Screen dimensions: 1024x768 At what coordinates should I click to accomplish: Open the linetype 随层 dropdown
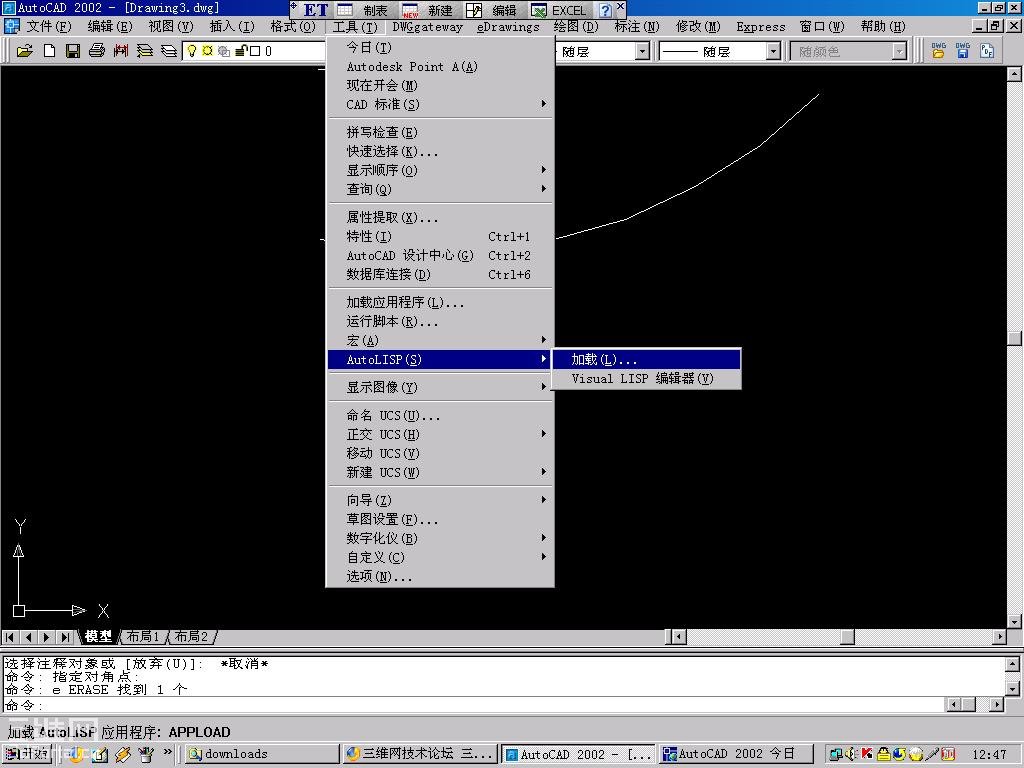(x=643, y=51)
